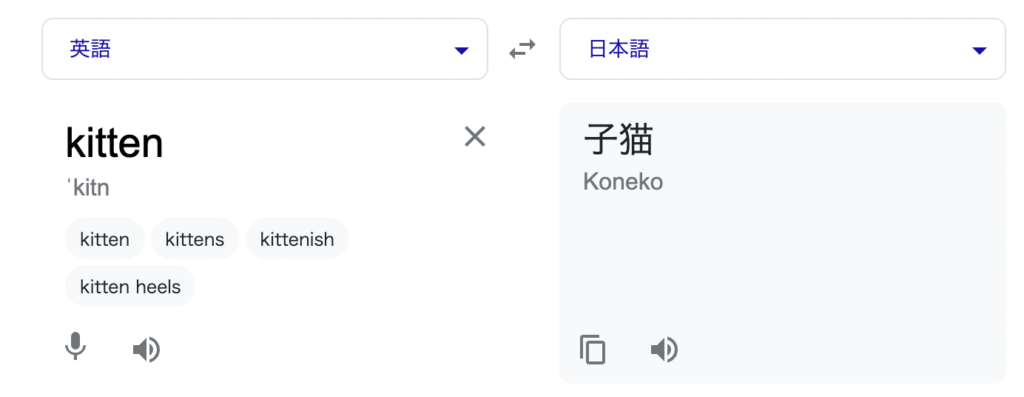Swap source and target languages
Image resolution: width=1024 pixels, height=397 pixels.
tap(522, 49)
